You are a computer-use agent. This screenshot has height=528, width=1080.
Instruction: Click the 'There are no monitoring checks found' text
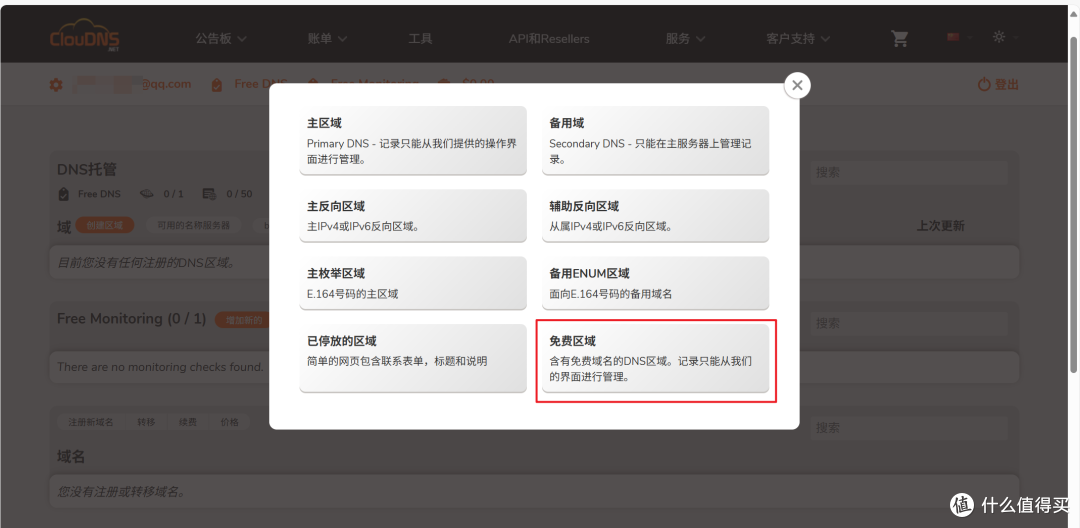pyautogui.click(x=160, y=367)
